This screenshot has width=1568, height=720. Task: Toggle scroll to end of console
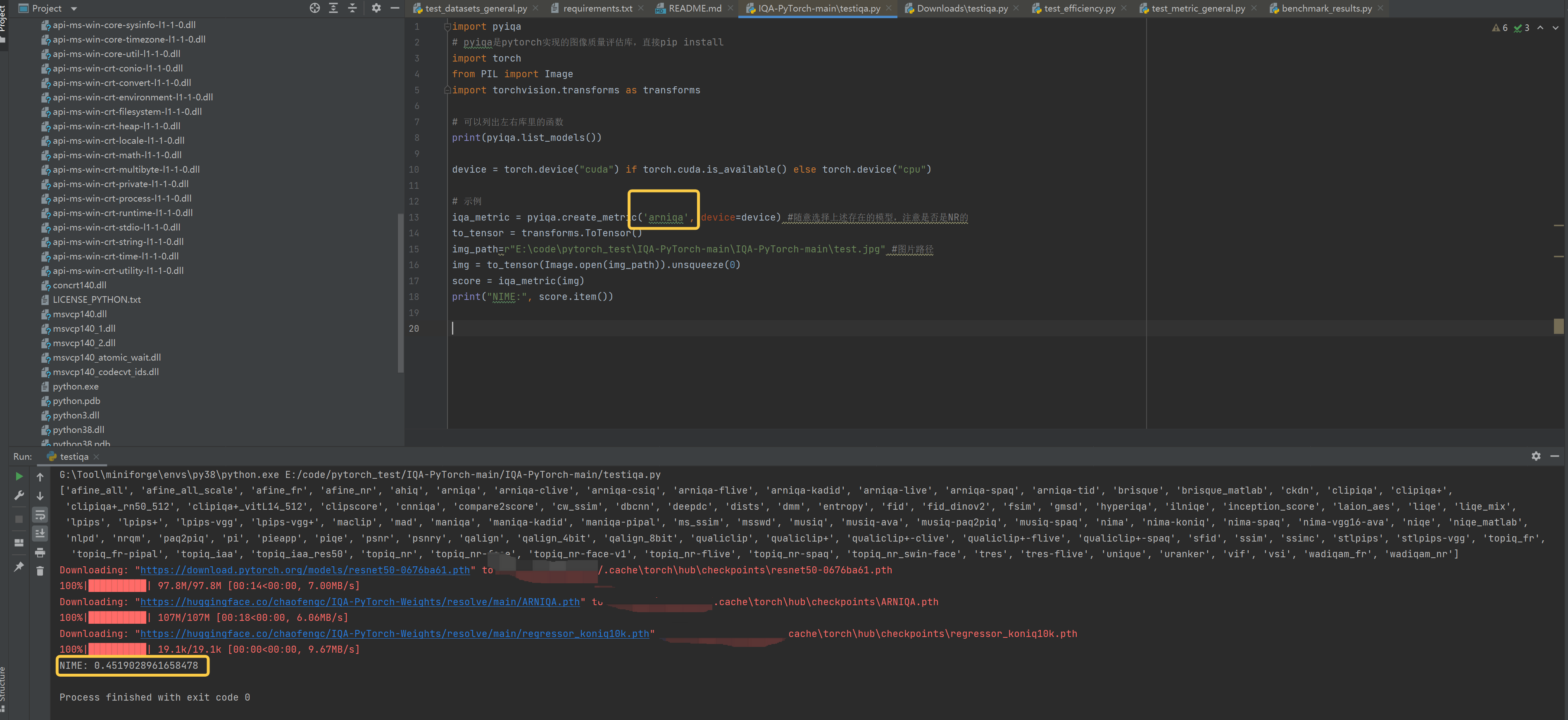pos(40,534)
